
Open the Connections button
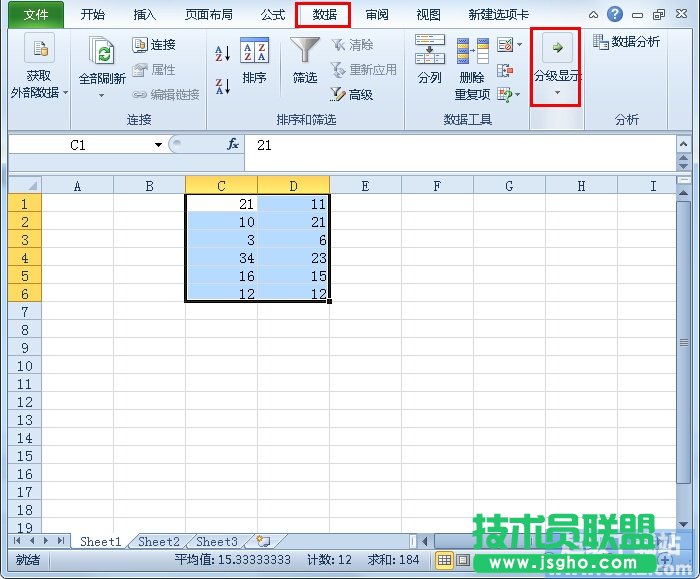click(x=154, y=45)
